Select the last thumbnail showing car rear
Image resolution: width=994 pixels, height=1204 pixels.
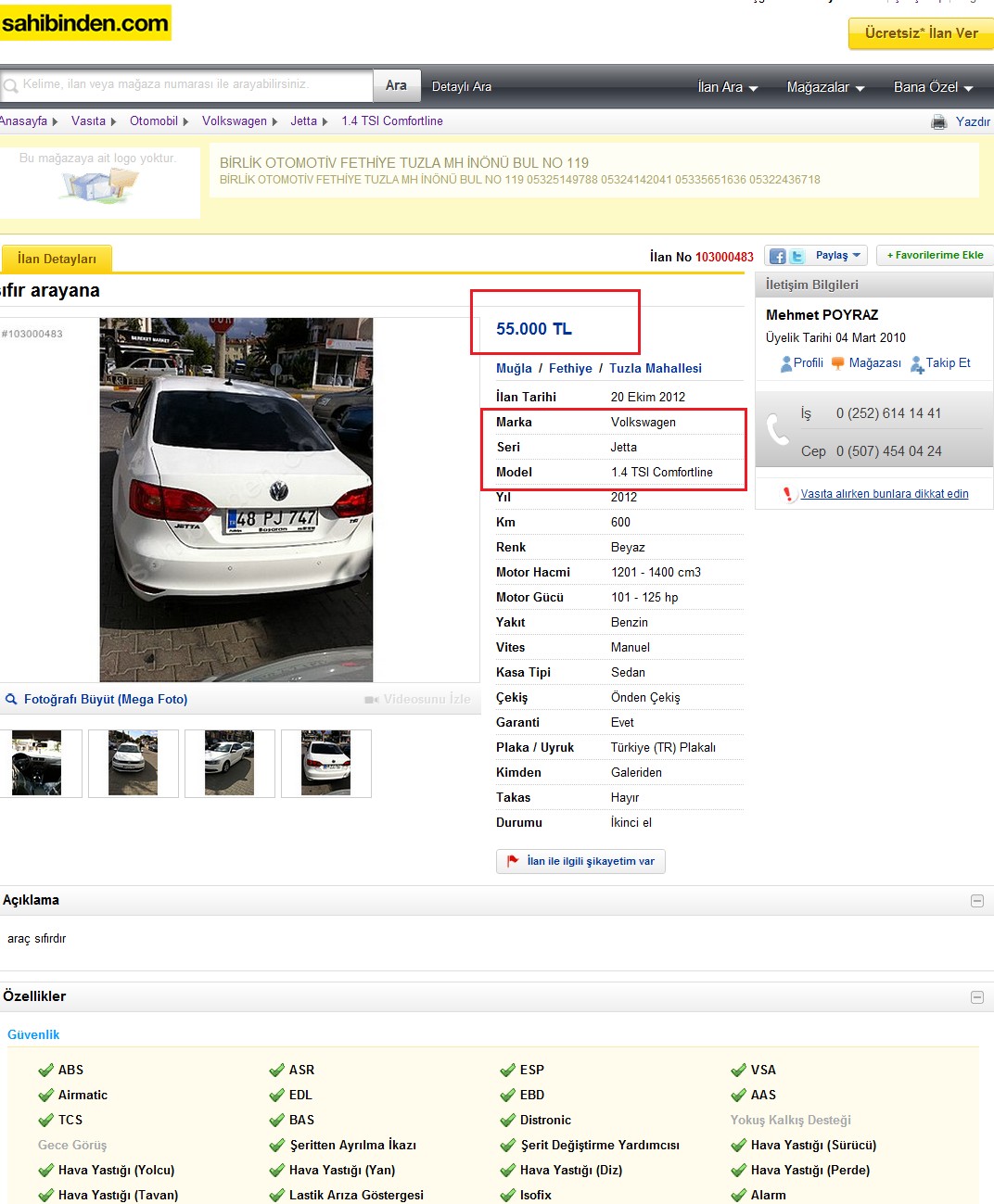pos(325,763)
